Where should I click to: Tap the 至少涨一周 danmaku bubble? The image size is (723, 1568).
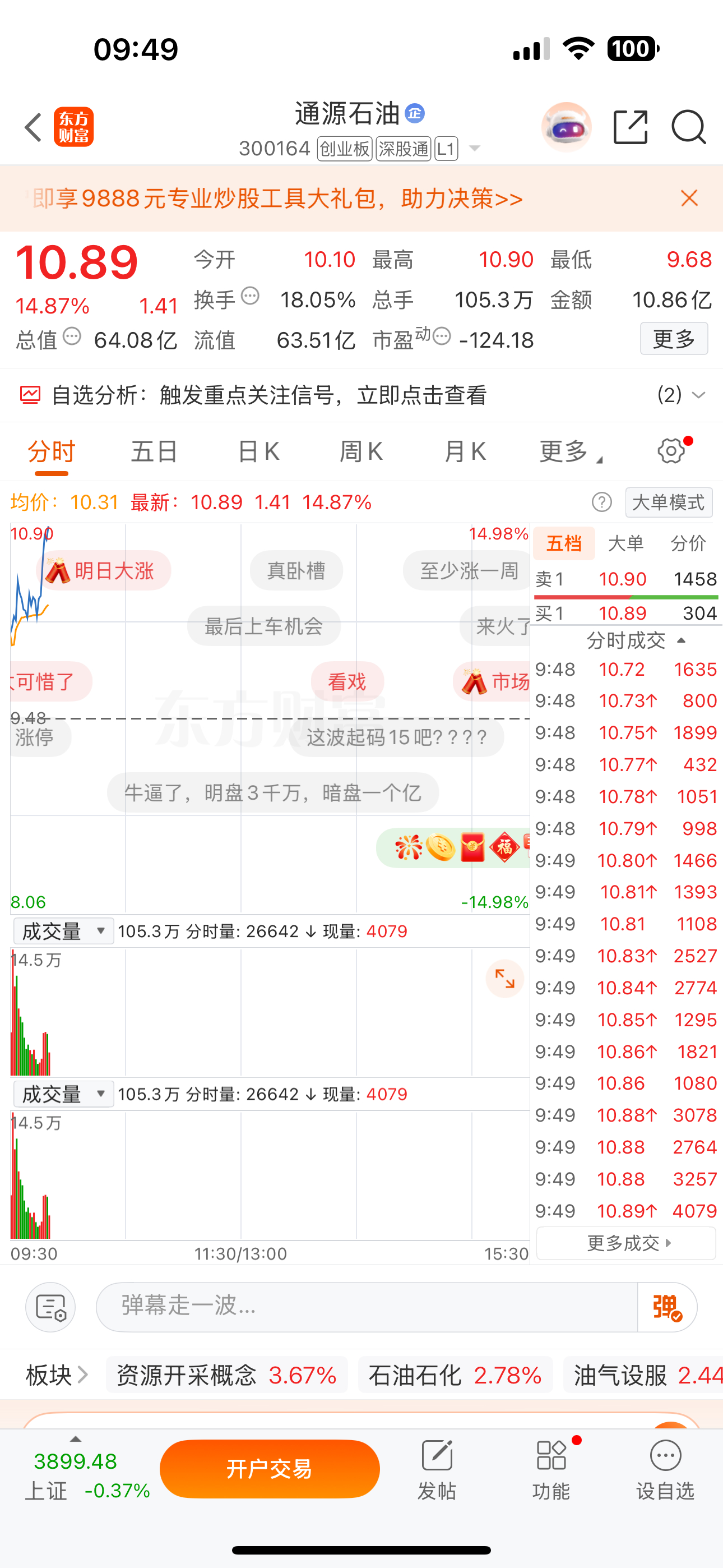[x=467, y=571]
